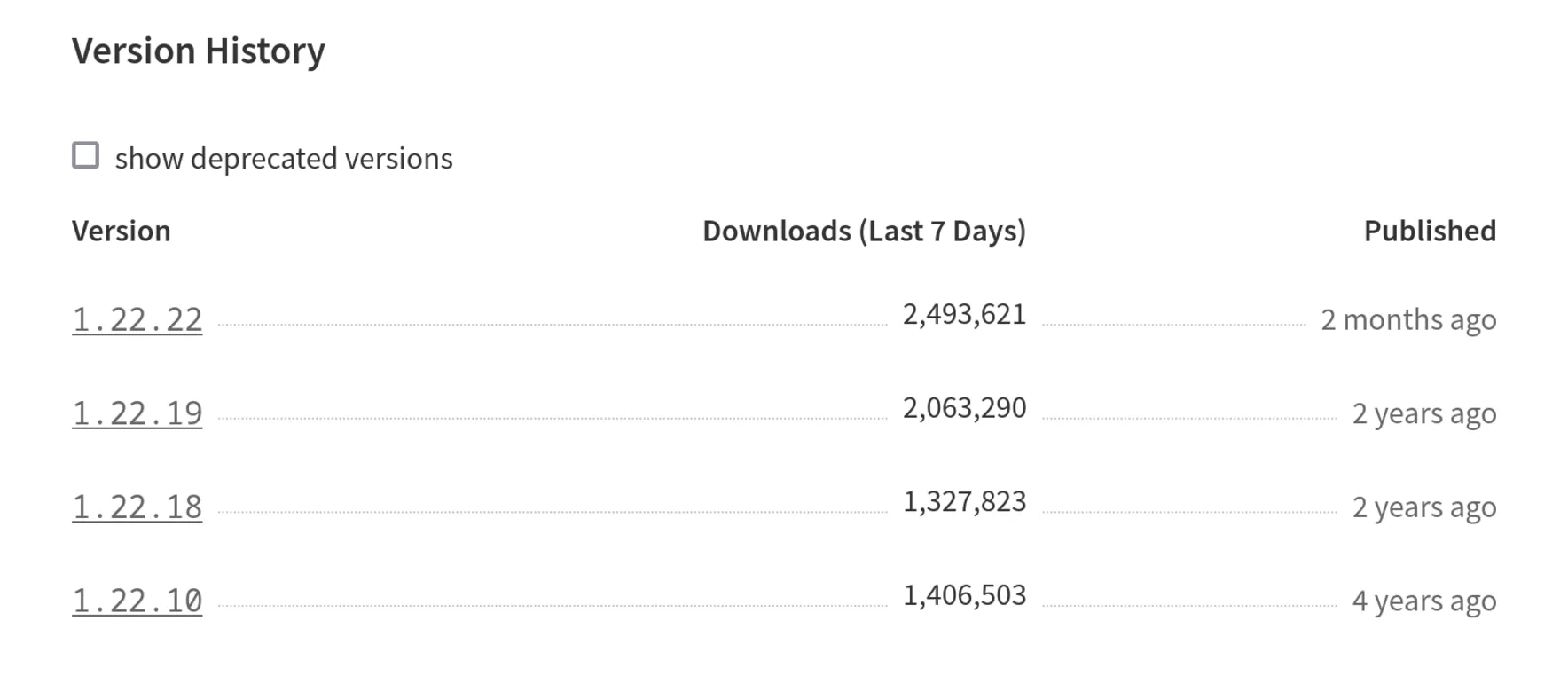Open the 1.22.10 release link
The image size is (1568, 676).
(137, 599)
